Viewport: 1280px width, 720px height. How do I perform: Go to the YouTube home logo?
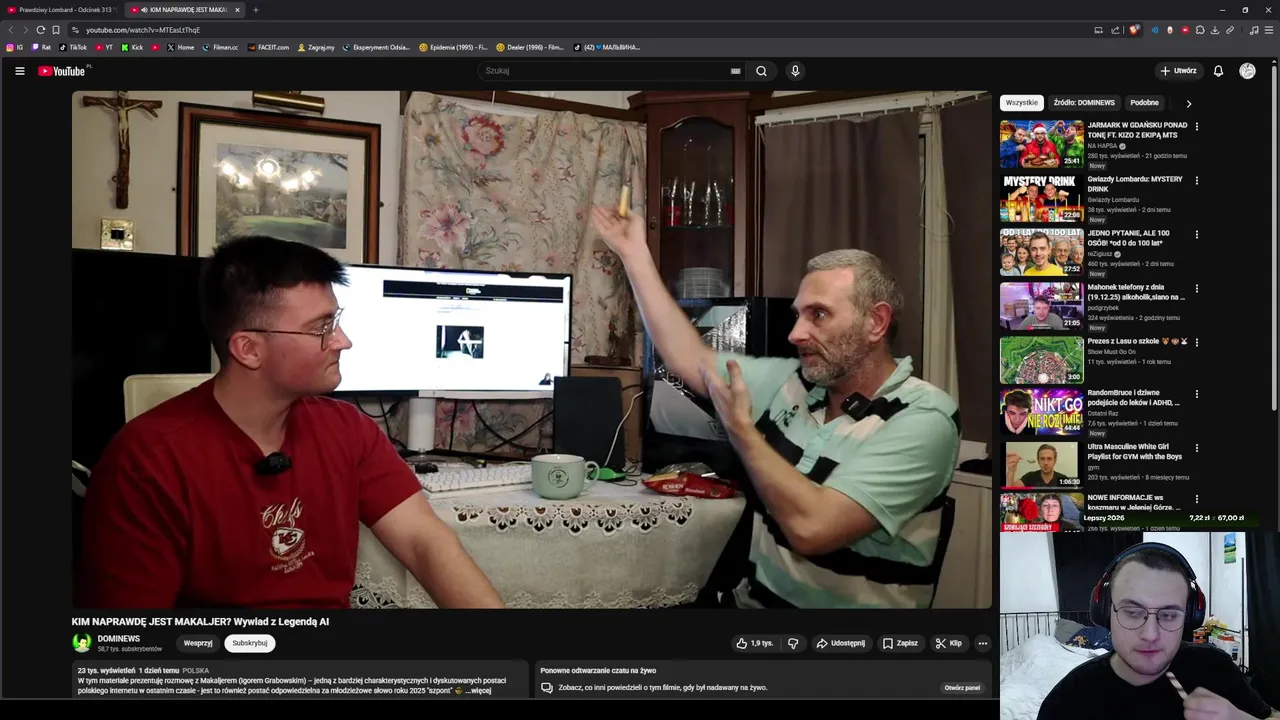pyautogui.click(x=62, y=71)
